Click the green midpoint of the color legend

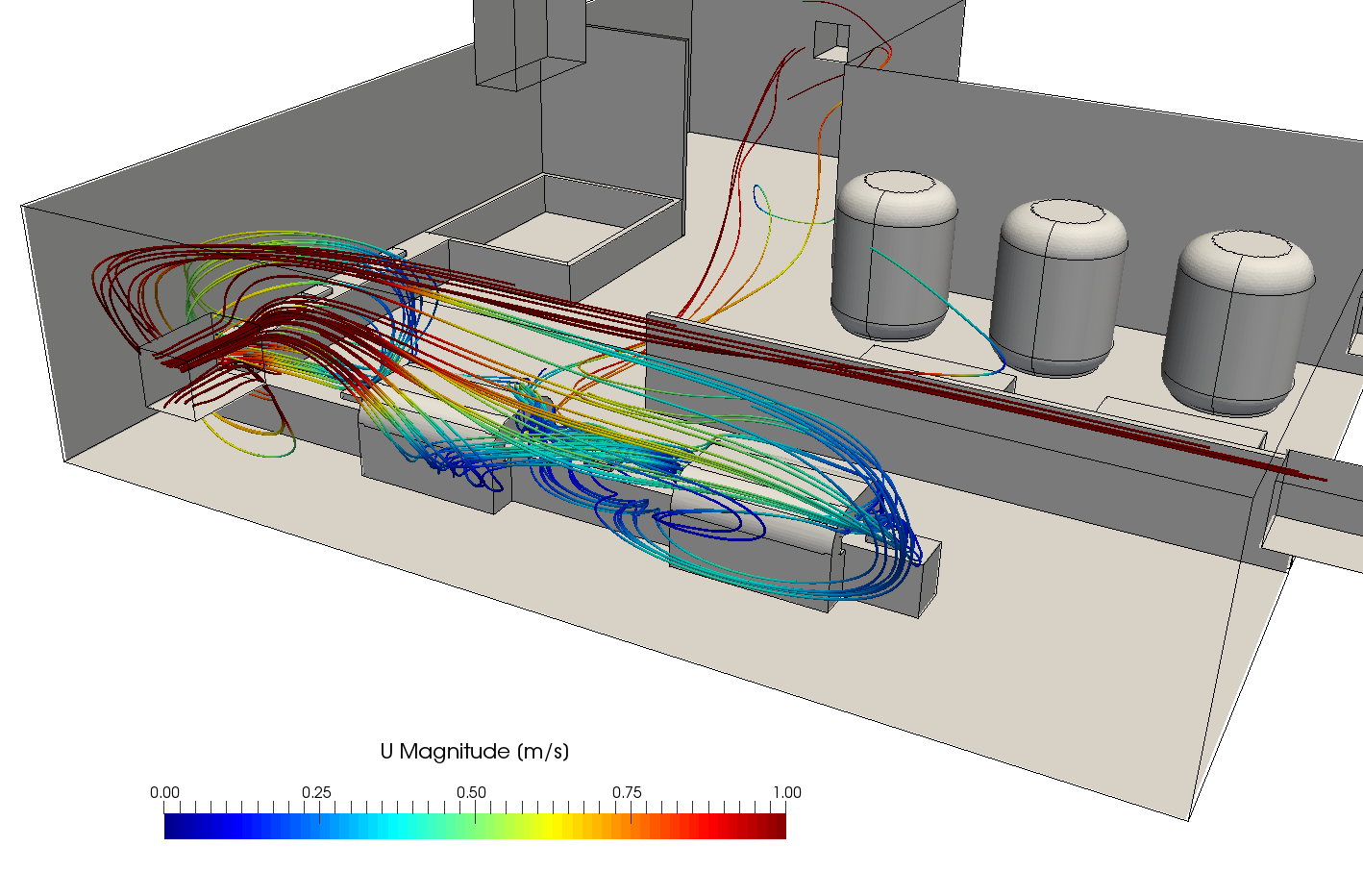[x=476, y=827]
